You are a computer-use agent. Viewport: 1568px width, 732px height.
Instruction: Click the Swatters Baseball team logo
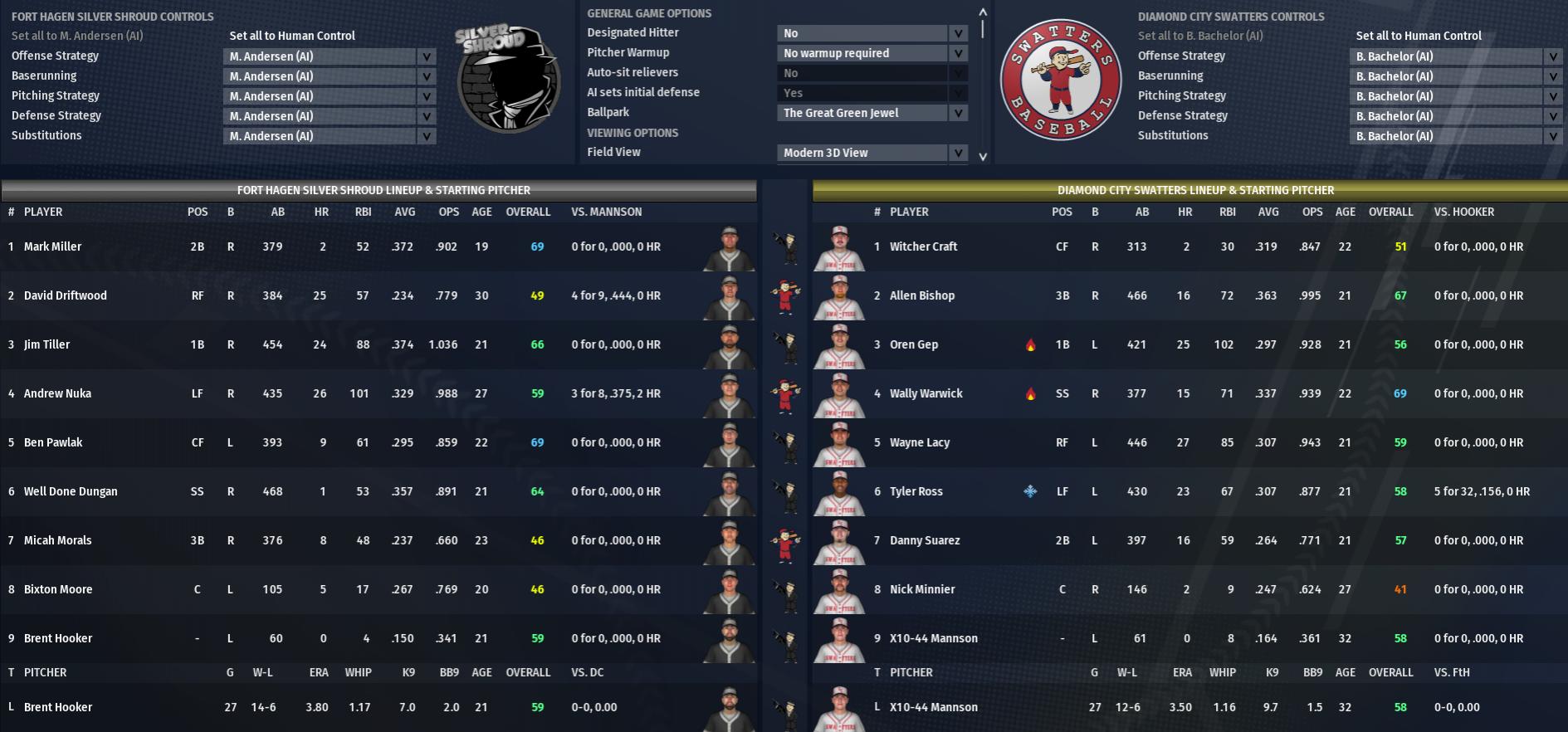(1060, 80)
